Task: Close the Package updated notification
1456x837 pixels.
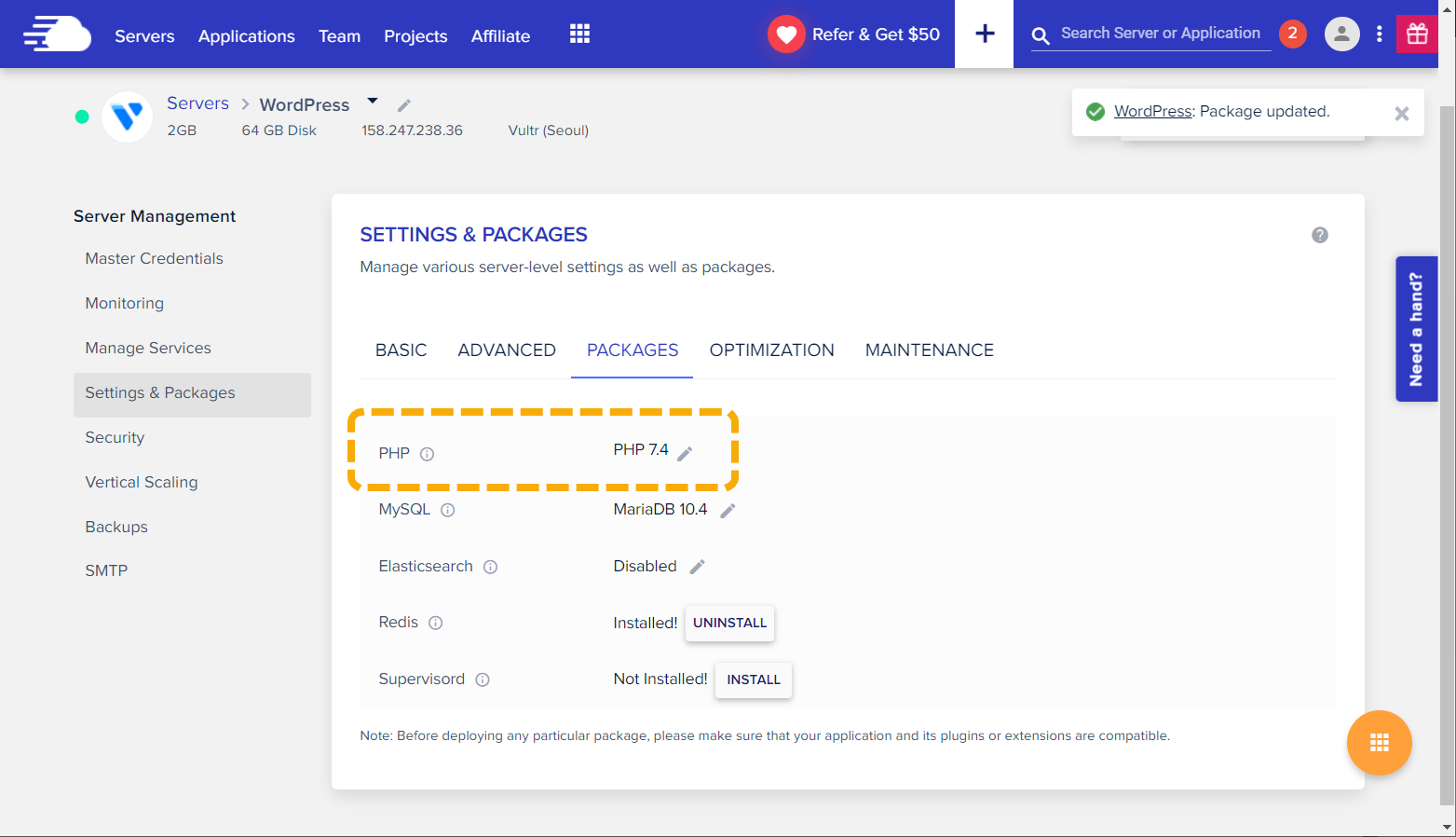Action: [x=1401, y=114]
